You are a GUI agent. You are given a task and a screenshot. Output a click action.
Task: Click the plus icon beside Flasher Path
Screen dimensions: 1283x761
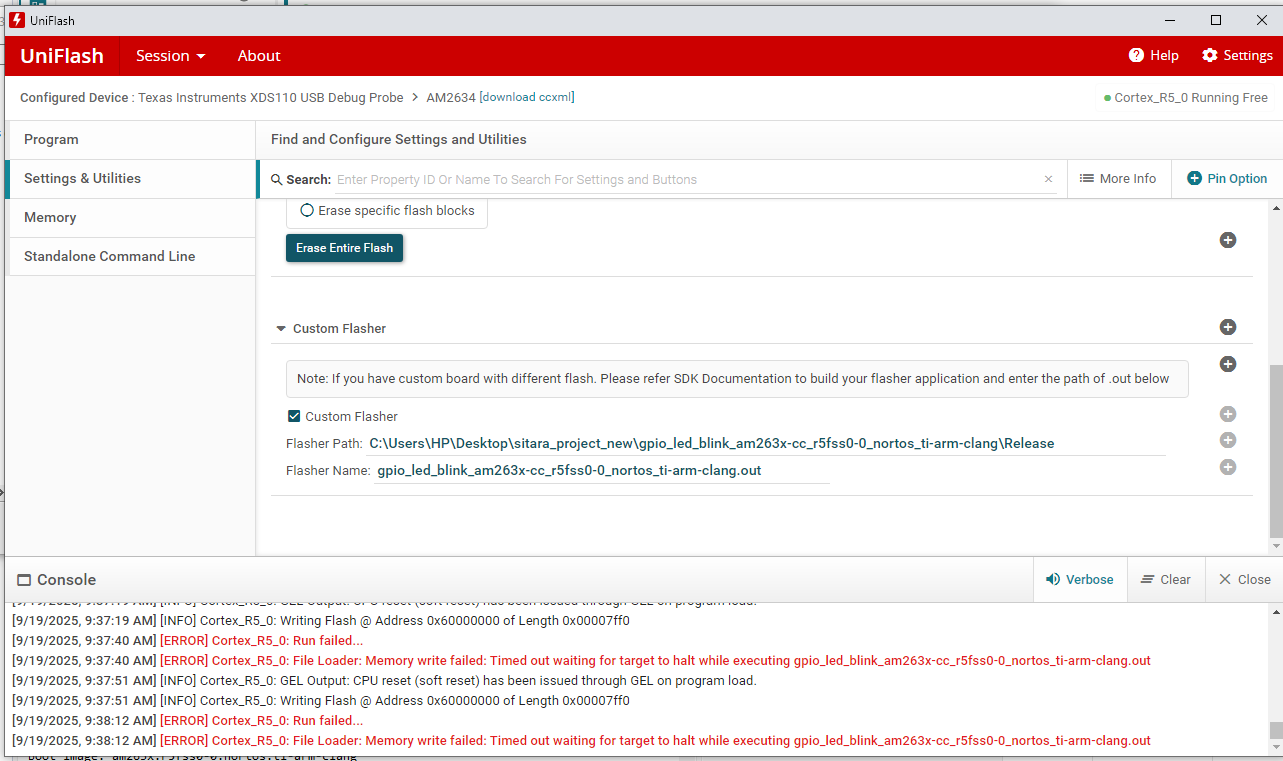[1228, 440]
